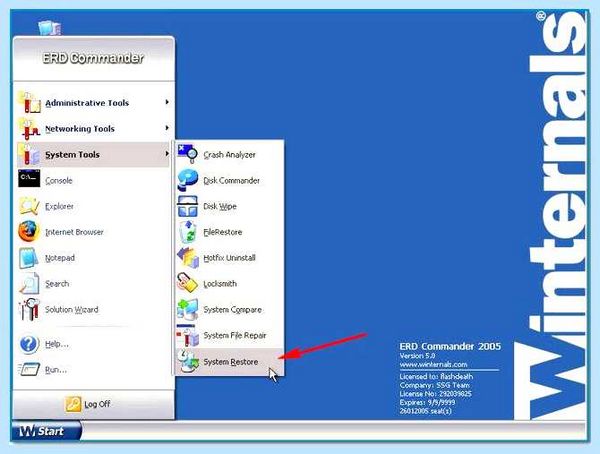Screen dimensions: 600x454
Task: Open the Disk Commander icon
Action: coord(188,180)
